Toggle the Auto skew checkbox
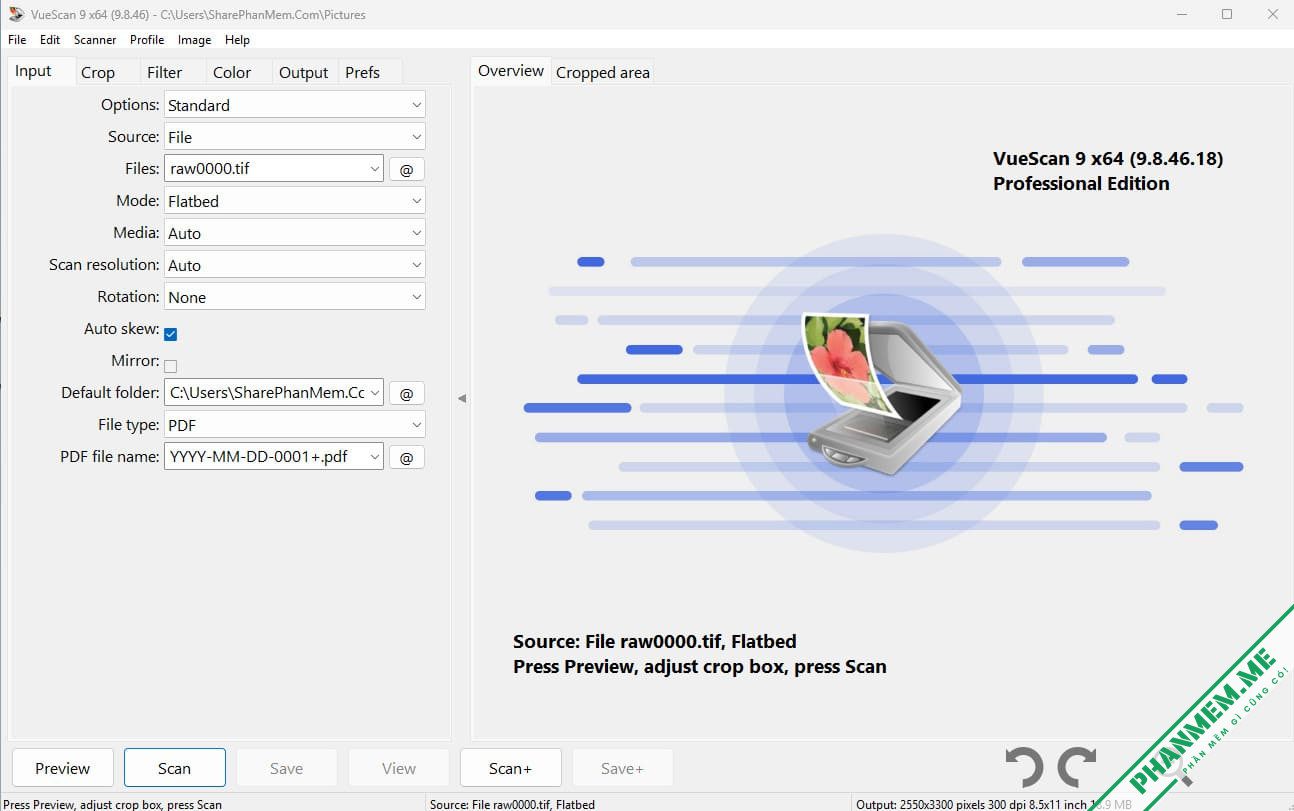The image size is (1294, 811). [x=170, y=333]
